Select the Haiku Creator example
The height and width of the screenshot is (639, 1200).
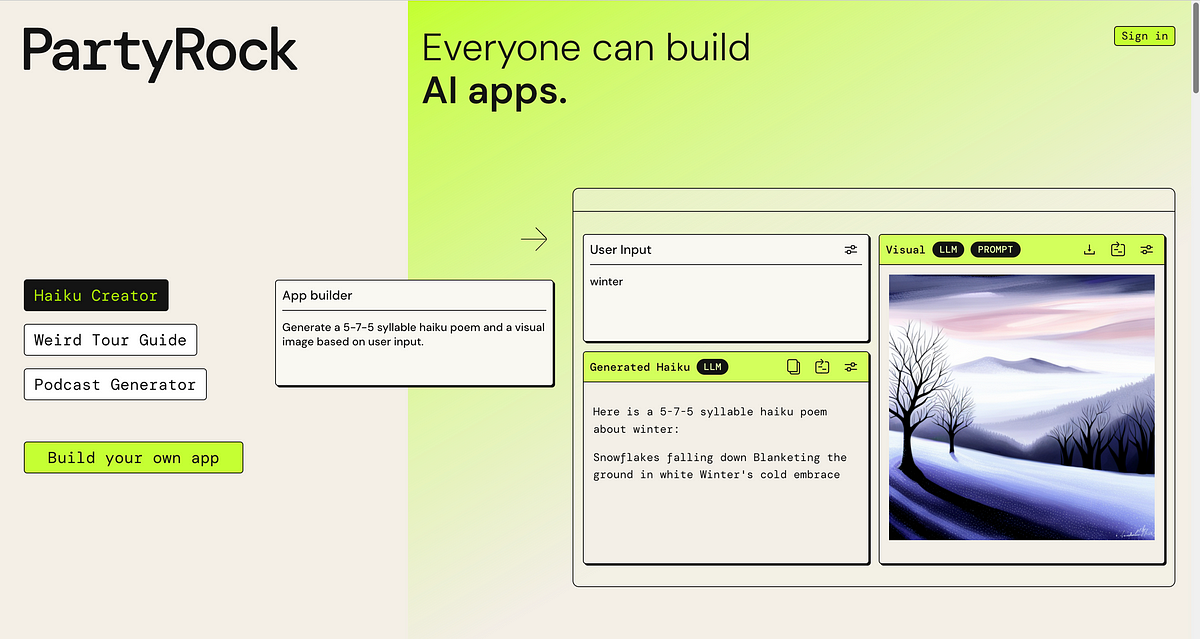96,296
